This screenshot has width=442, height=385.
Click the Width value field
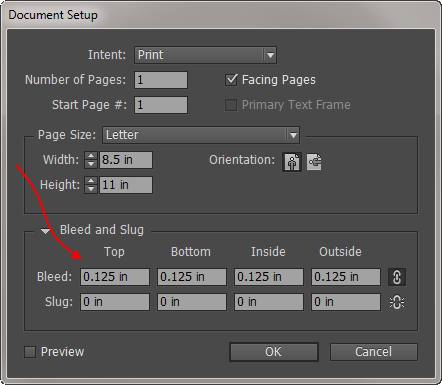click(126, 160)
